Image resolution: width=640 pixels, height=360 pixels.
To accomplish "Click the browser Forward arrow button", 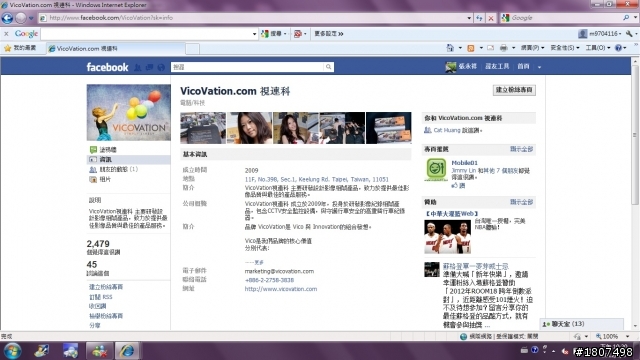I will (20, 18).
